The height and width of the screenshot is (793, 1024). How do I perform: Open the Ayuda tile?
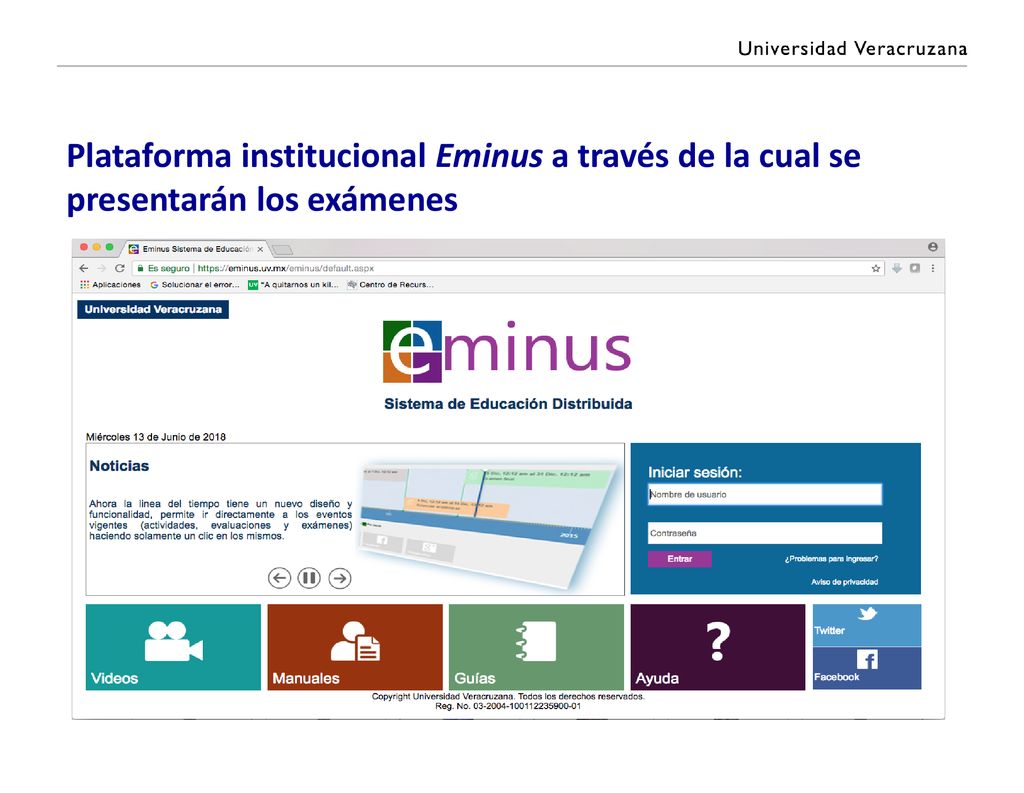tap(718, 647)
